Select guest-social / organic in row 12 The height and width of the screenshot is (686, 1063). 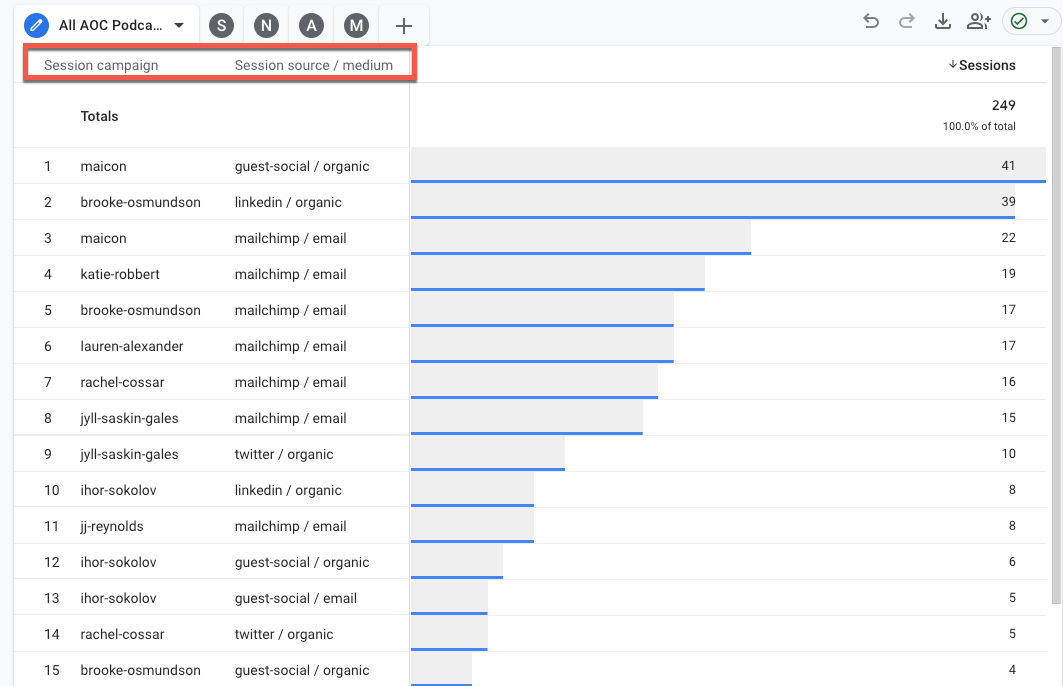[x=302, y=561]
